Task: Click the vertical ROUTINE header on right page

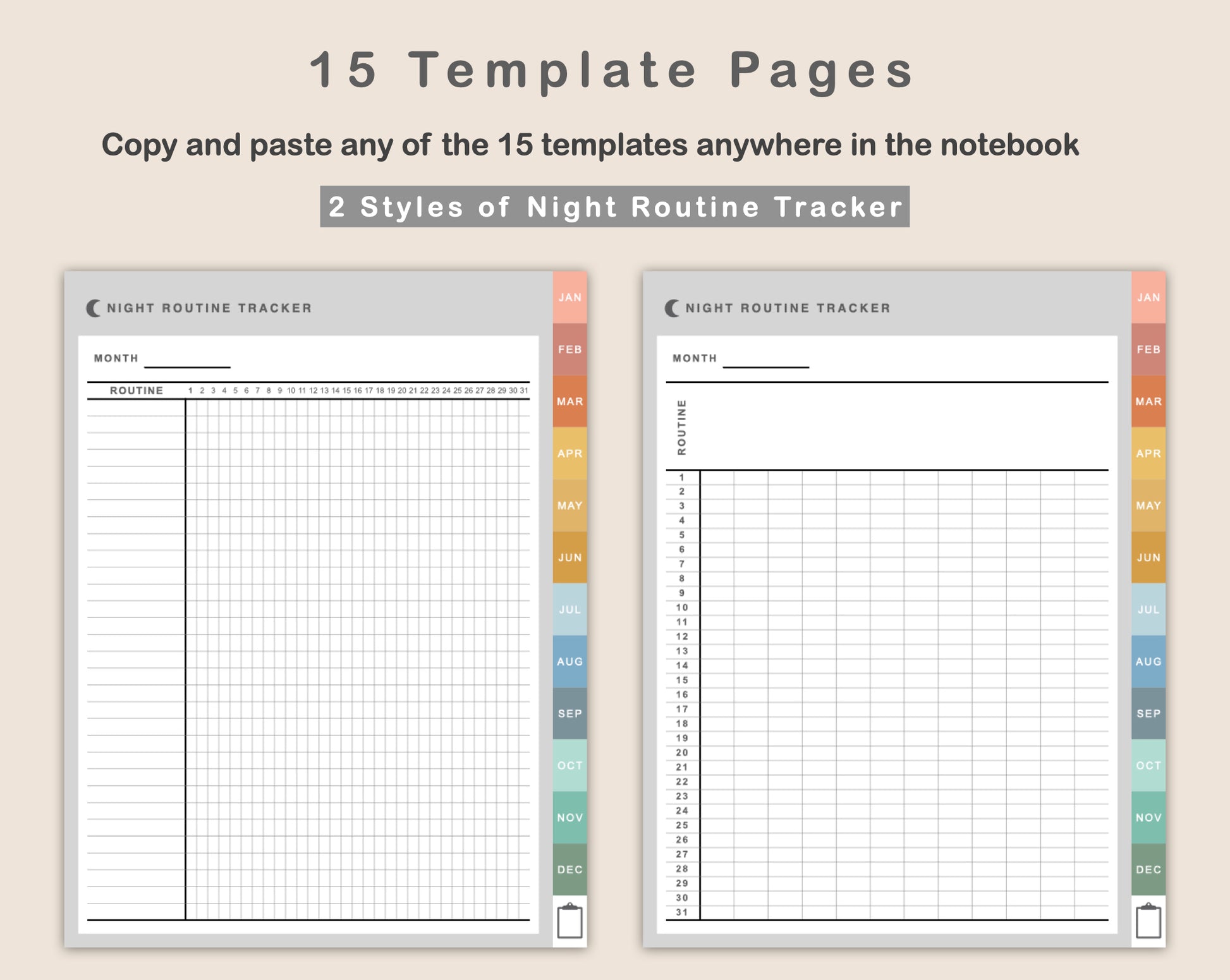Action: [x=681, y=427]
